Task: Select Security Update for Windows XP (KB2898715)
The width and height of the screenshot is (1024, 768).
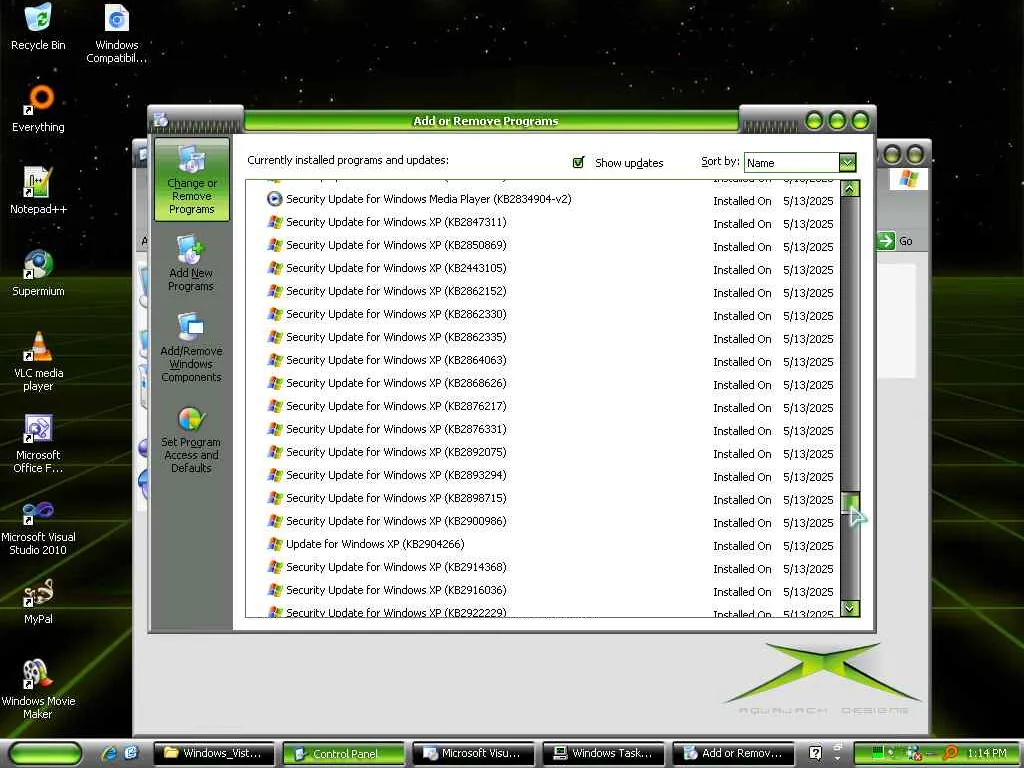Action: 543,498
